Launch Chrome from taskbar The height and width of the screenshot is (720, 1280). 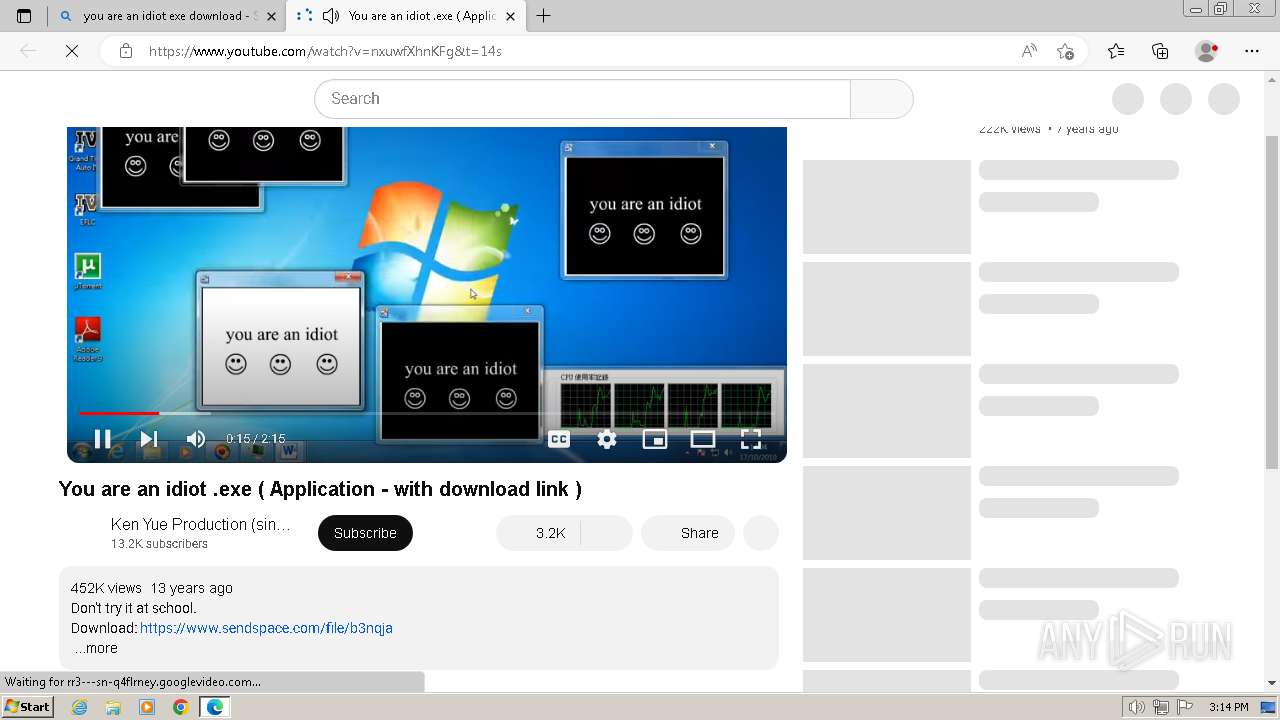pos(181,707)
